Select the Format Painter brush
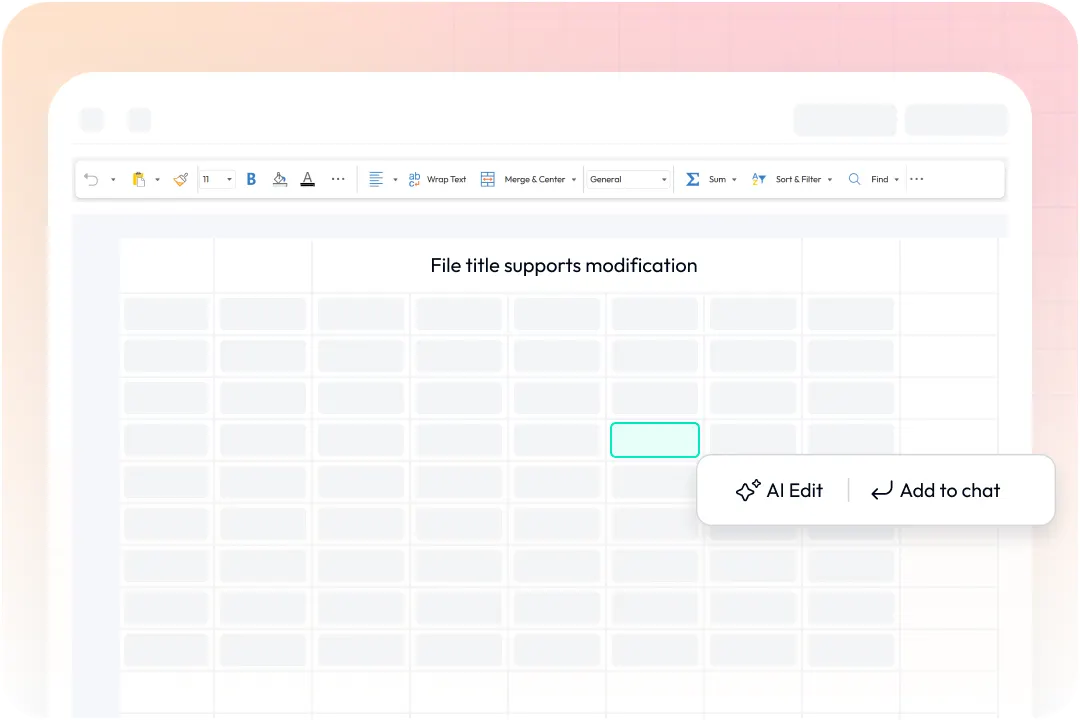This screenshot has width=1080, height=720. coord(181,180)
